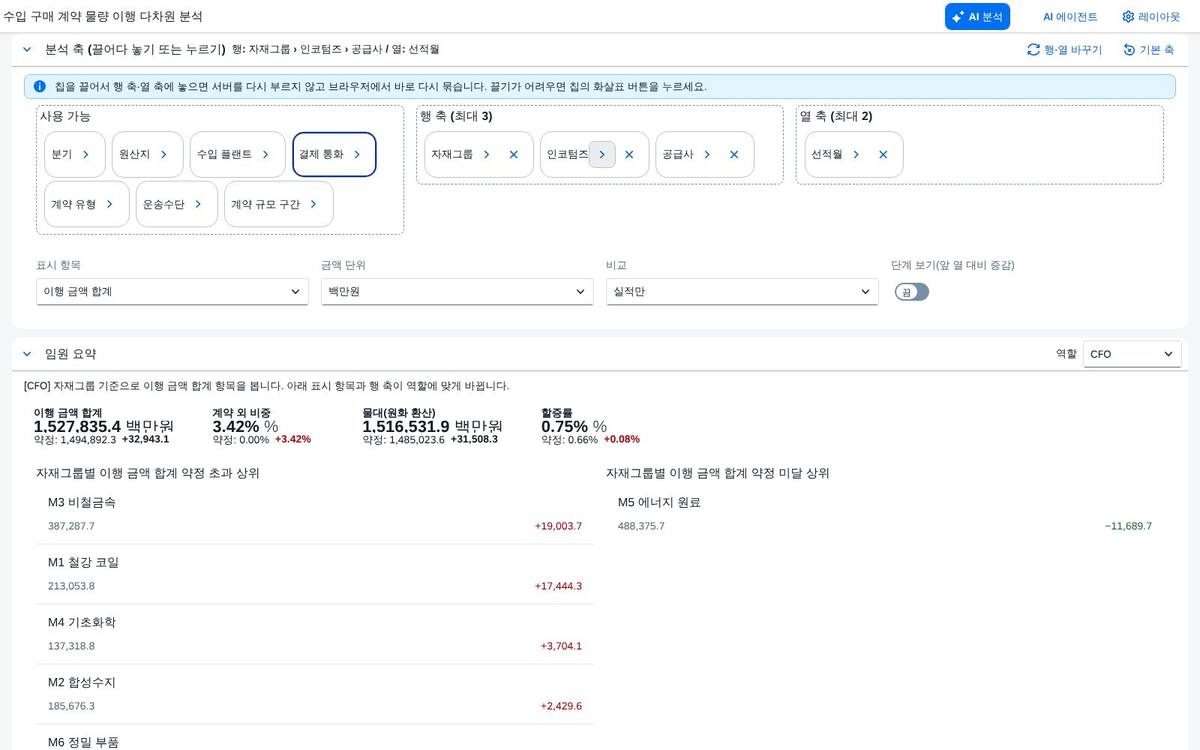Open the 금액 단위 dropdown

457,292
